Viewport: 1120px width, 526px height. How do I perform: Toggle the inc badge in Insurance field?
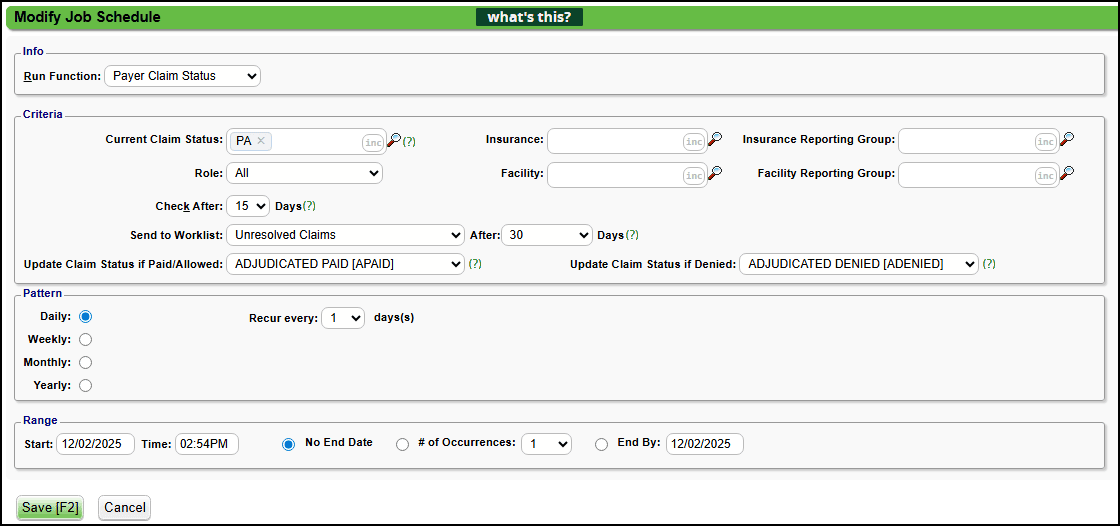click(x=693, y=142)
